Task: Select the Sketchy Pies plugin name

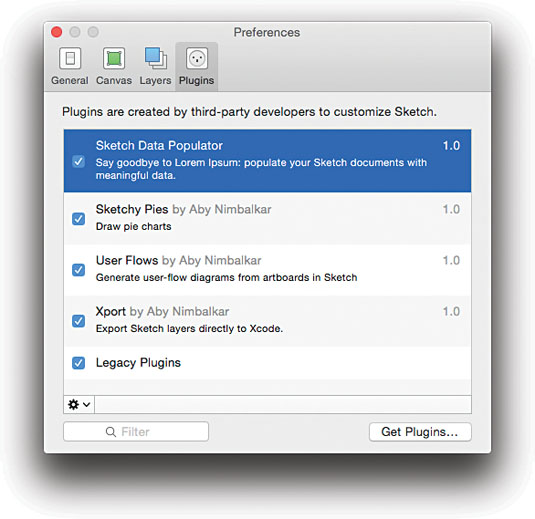Action: 132,210
